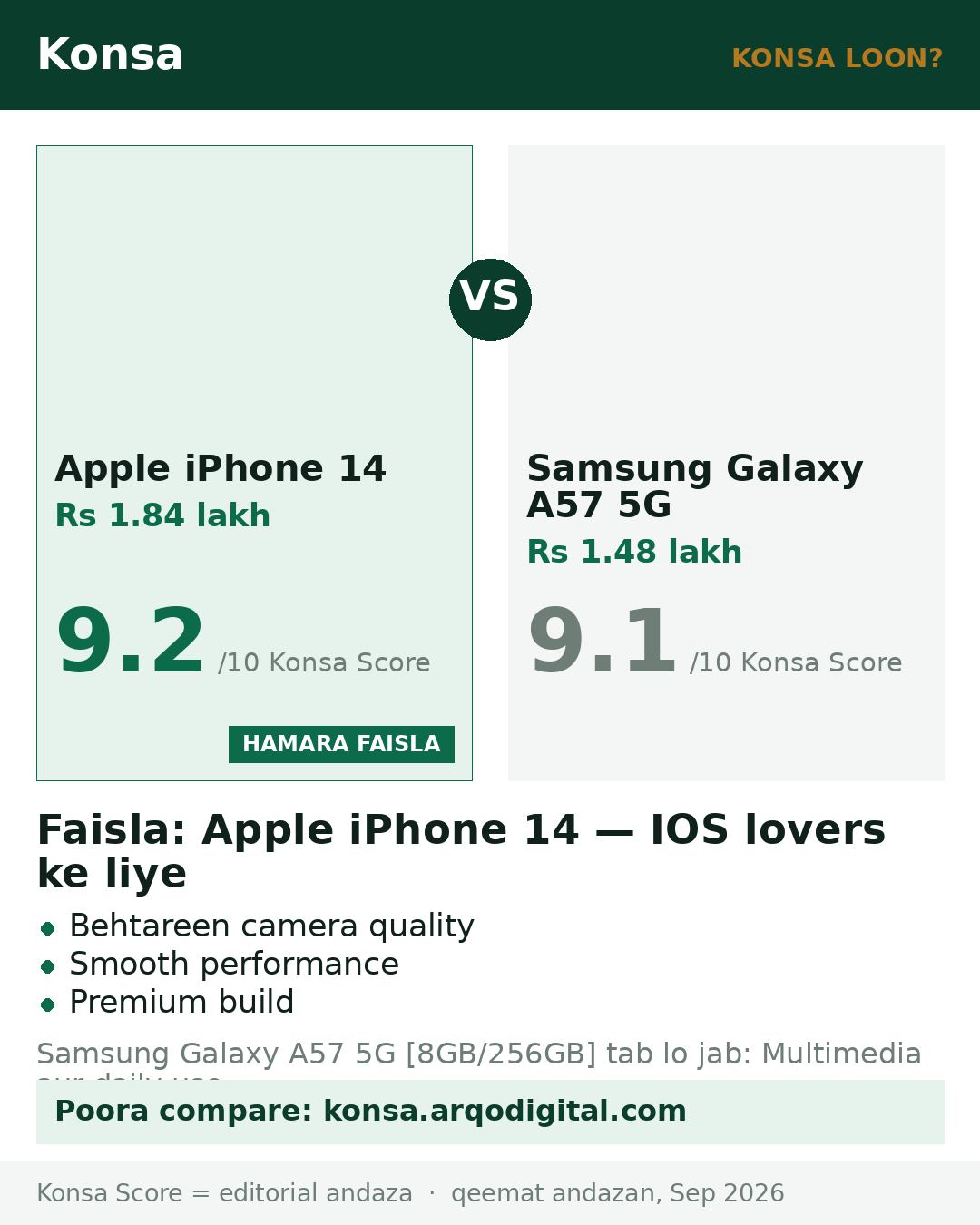Viewport: 980px width, 1225px height.
Task: Select the Apple iPhone 14 card
Action: tap(254, 463)
